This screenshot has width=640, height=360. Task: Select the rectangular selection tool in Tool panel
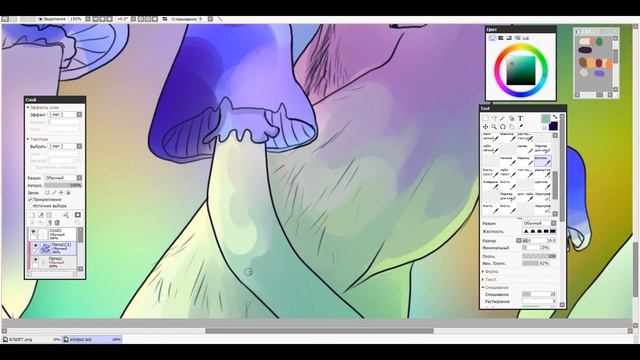coord(485,118)
